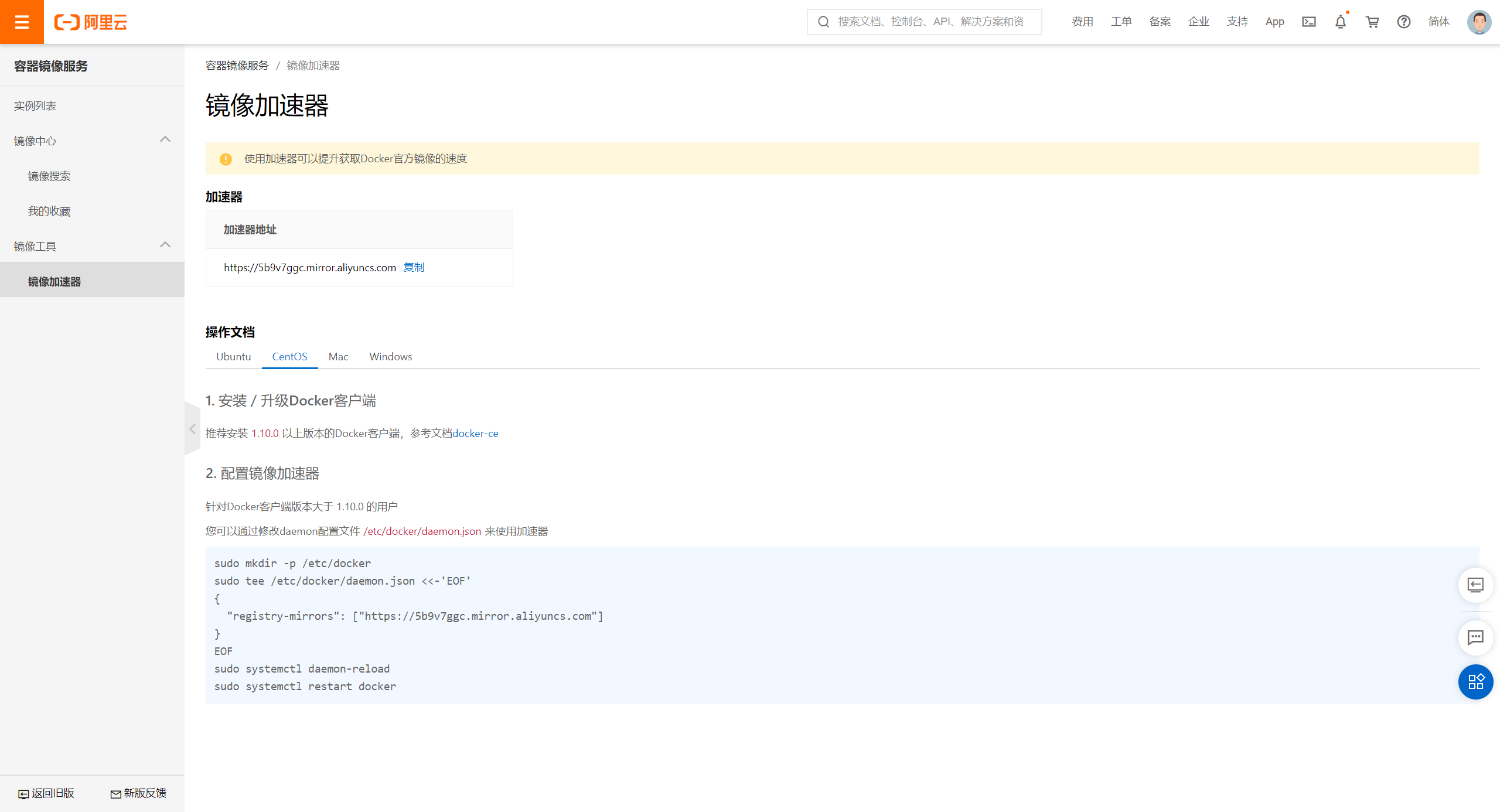Open the Cloud Shell terminal icon
Image resolution: width=1500 pixels, height=812 pixels.
point(1308,22)
